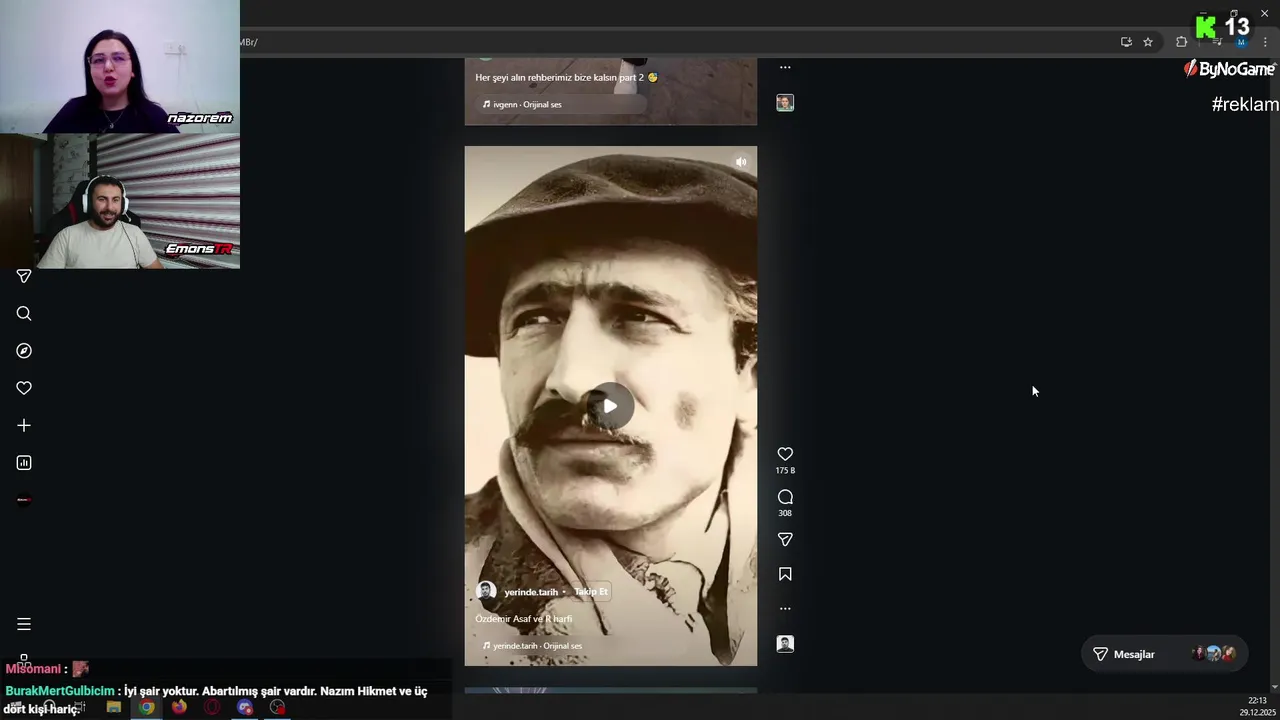1280x720 pixels.
Task: Open profile avatar in left sidebar
Action: (x=24, y=500)
